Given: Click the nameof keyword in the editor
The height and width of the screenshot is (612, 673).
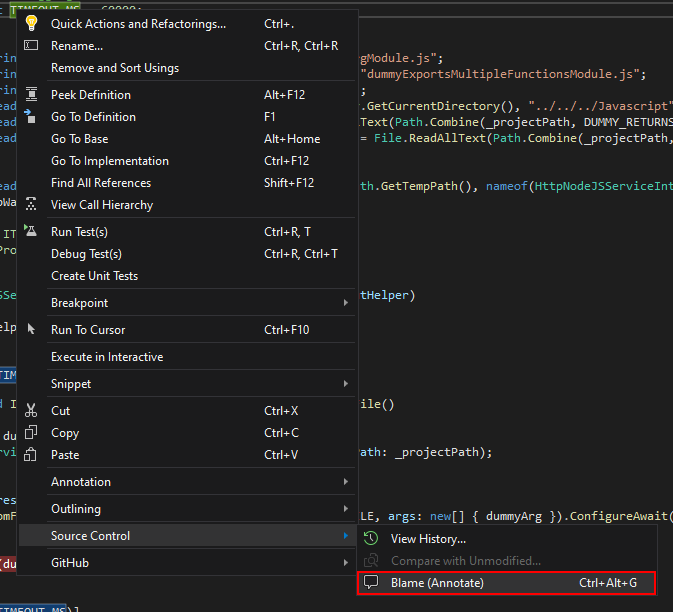Looking at the screenshot, I should (x=506, y=186).
